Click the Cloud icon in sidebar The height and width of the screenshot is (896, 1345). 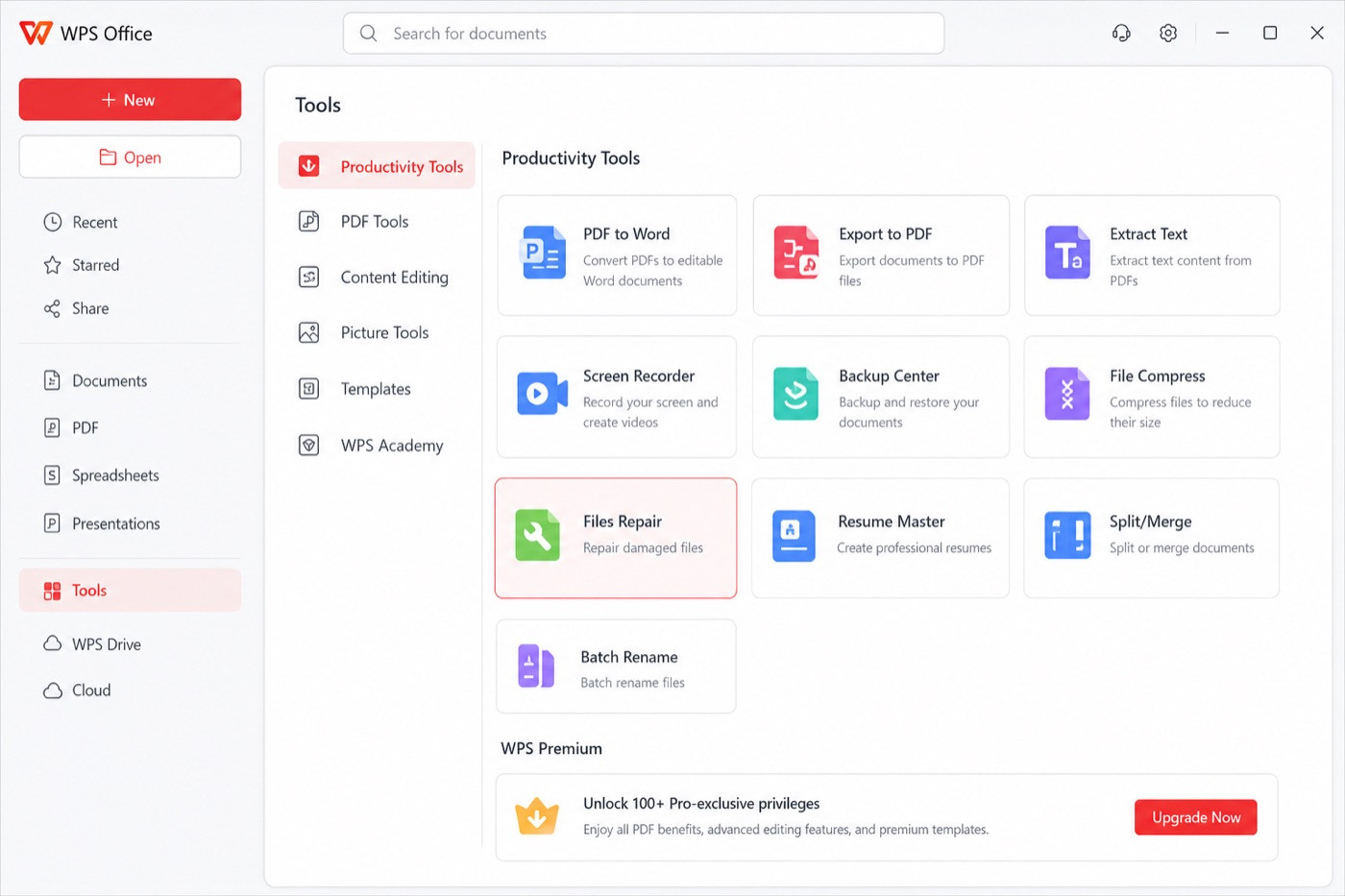(x=52, y=690)
